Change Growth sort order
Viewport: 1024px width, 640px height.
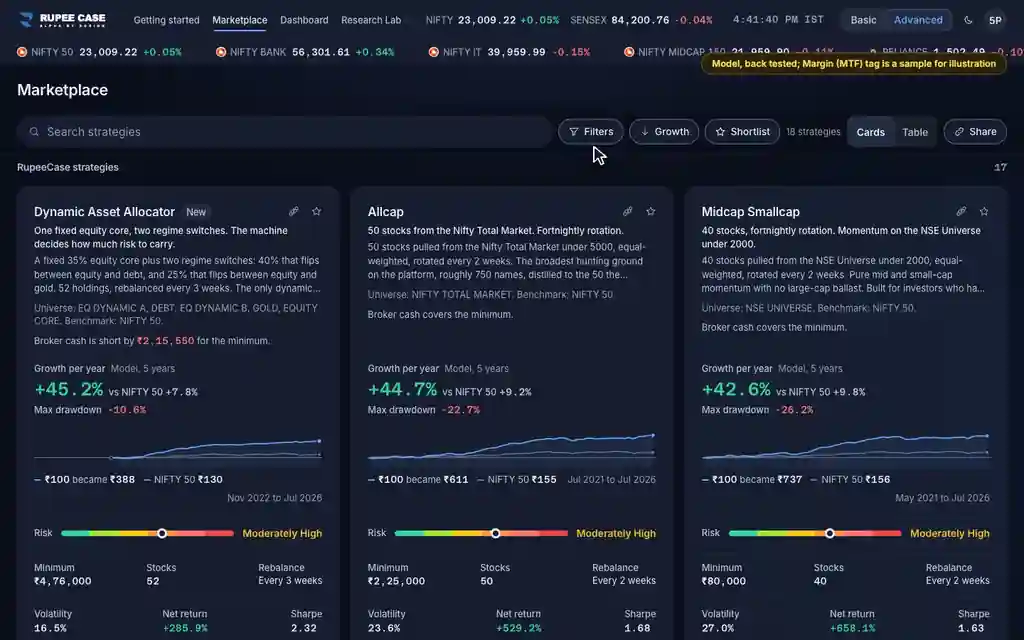pyautogui.click(x=664, y=132)
